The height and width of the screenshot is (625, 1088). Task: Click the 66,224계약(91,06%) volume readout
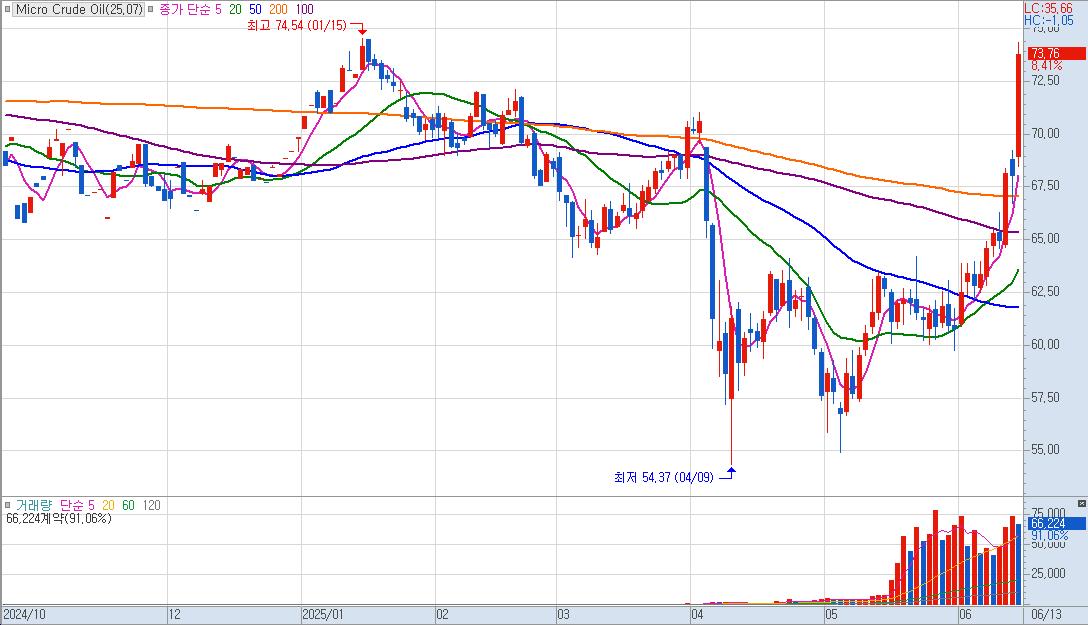(58, 518)
